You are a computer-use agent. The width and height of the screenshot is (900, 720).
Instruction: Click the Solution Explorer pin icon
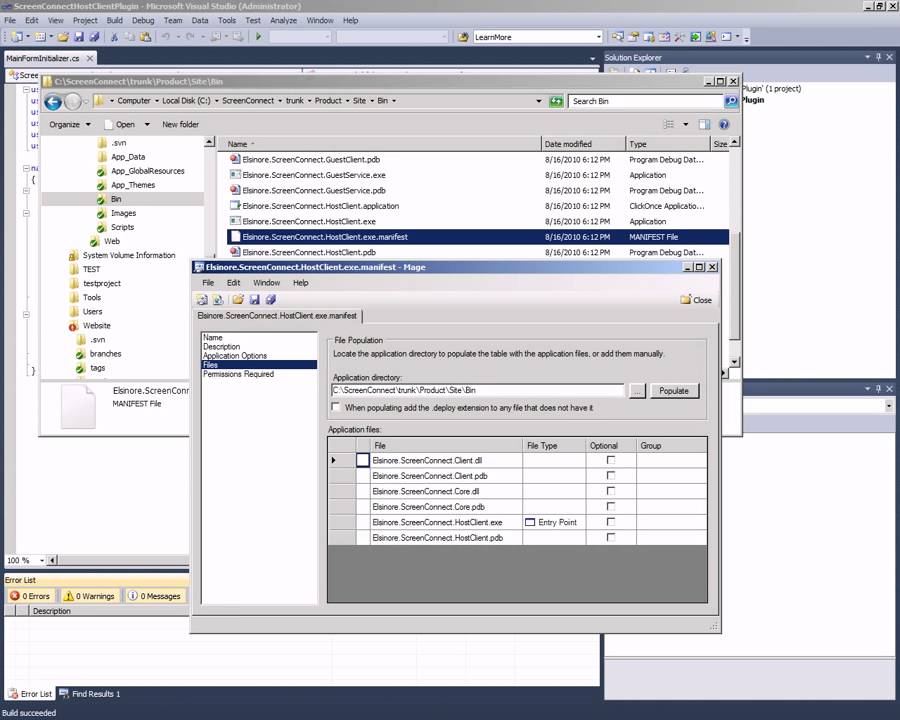point(879,57)
